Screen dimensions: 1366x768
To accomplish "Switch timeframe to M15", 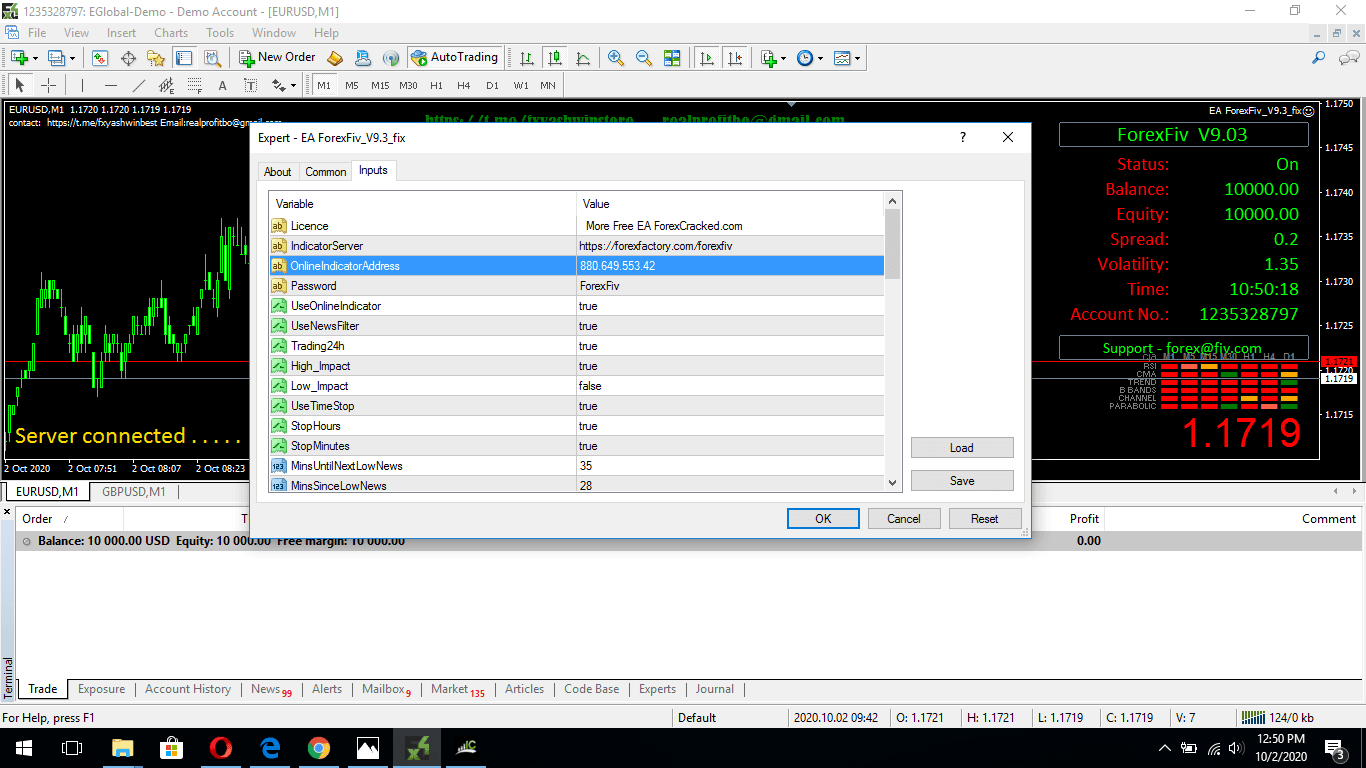I will (x=380, y=86).
